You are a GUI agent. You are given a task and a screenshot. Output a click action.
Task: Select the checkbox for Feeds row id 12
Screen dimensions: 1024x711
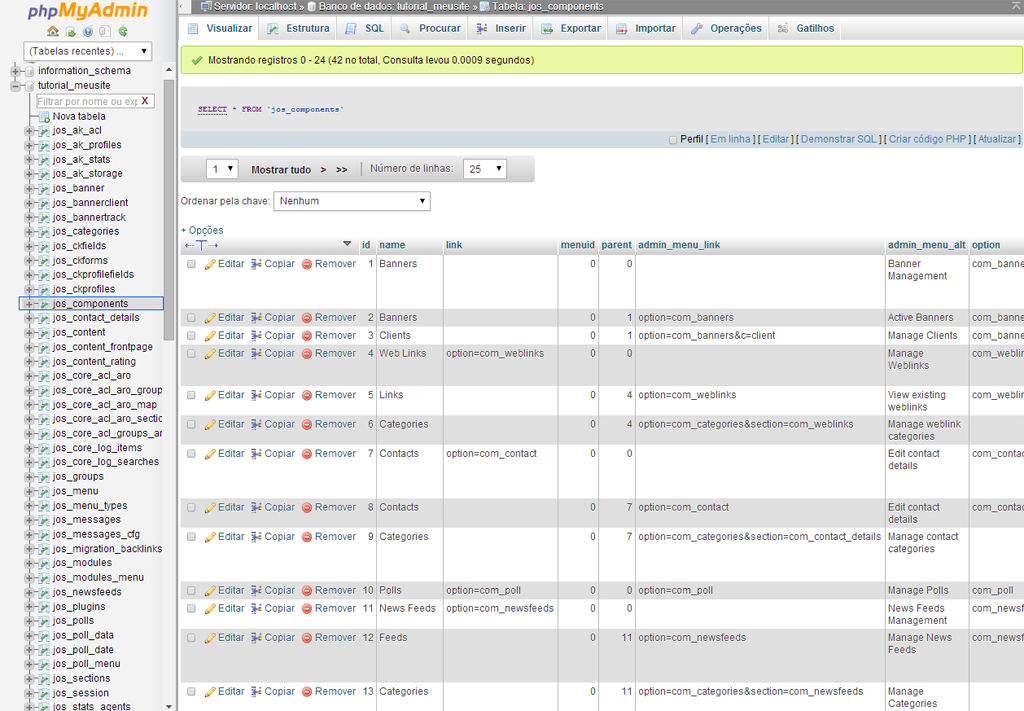(191, 638)
